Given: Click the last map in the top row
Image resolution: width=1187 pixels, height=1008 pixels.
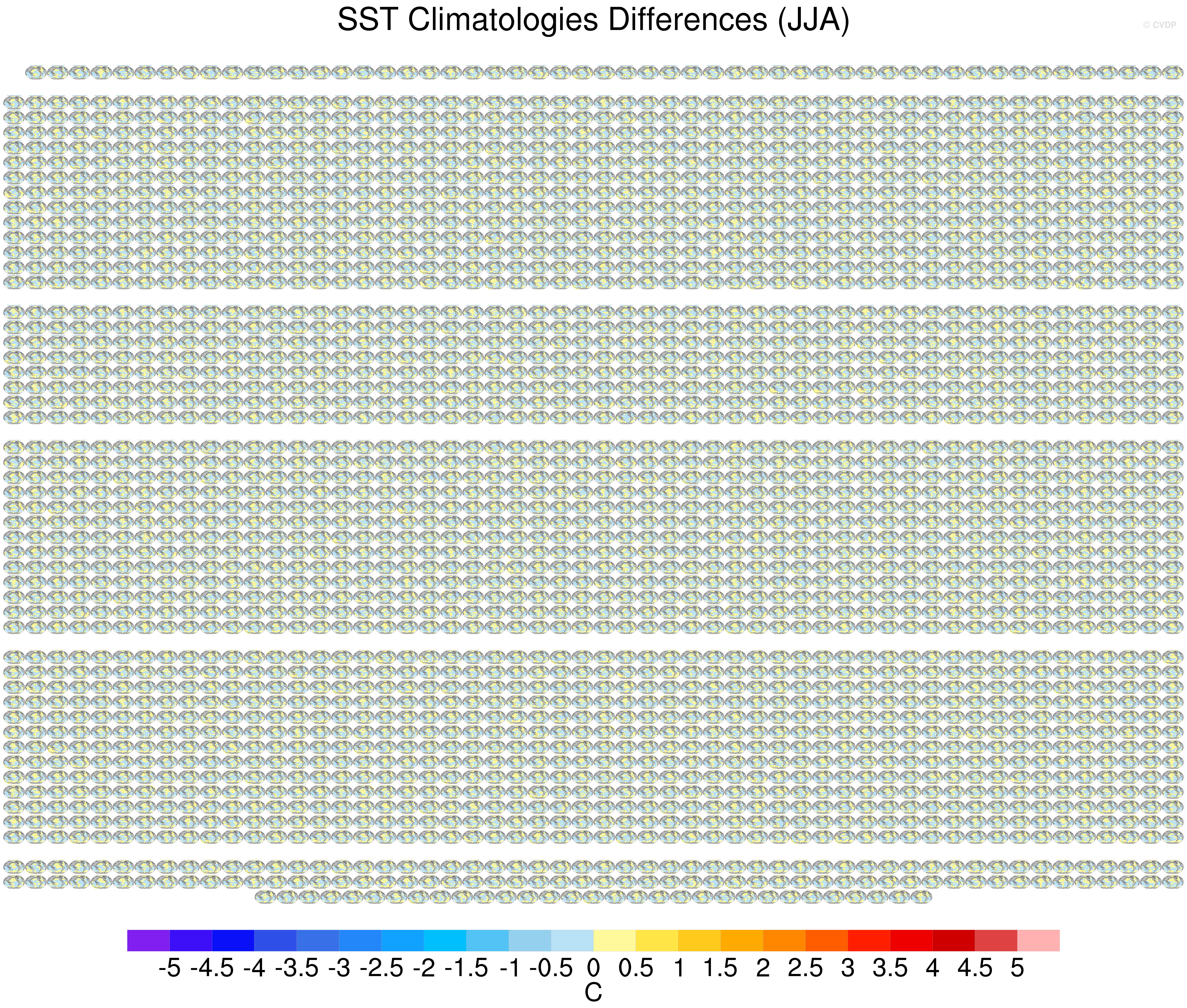Looking at the screenshot, I should click(1172, 73).
